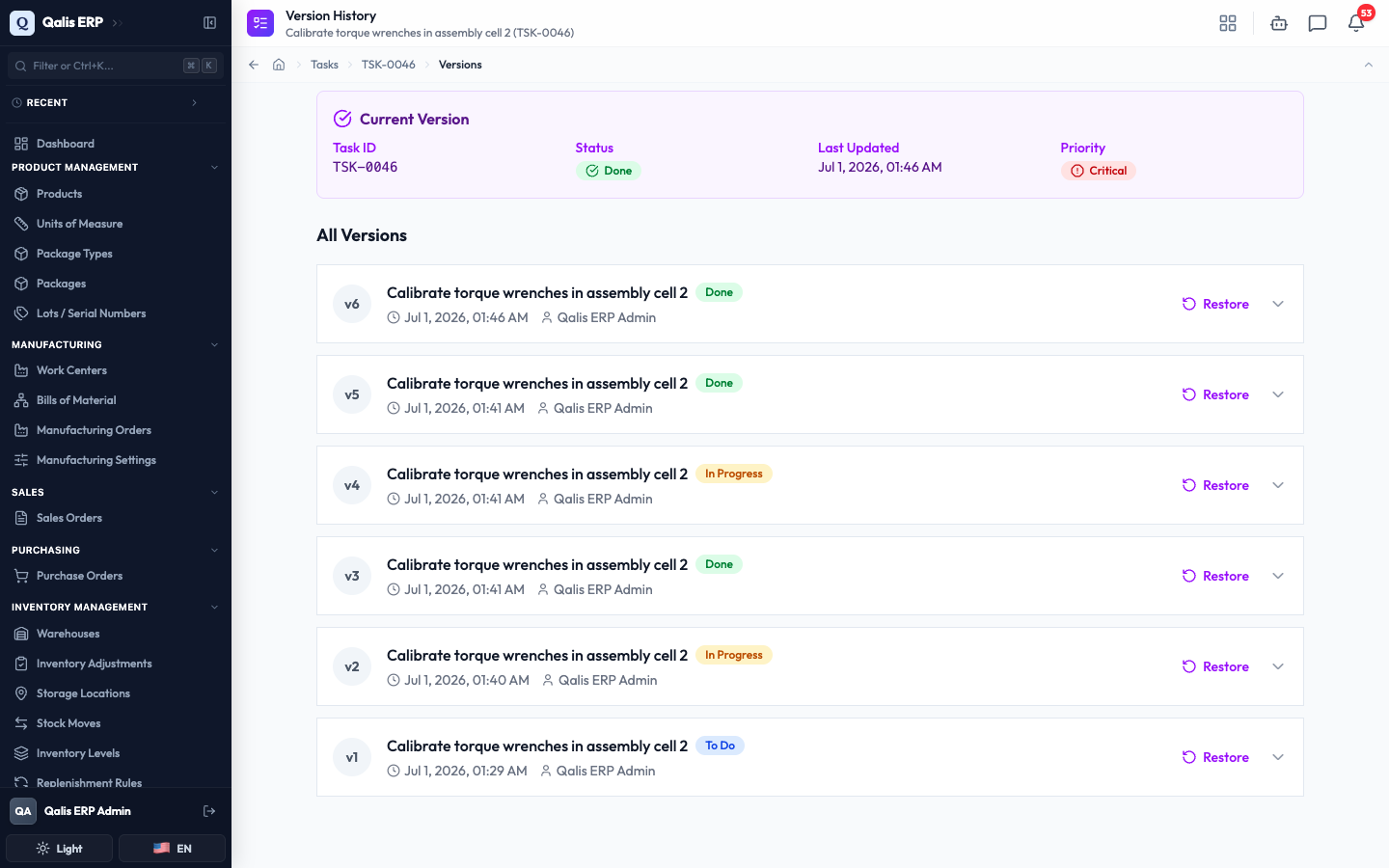
Task: Open Qalis ERP Admin user profile
Action: pyautogui.click(x=87, y=811)
